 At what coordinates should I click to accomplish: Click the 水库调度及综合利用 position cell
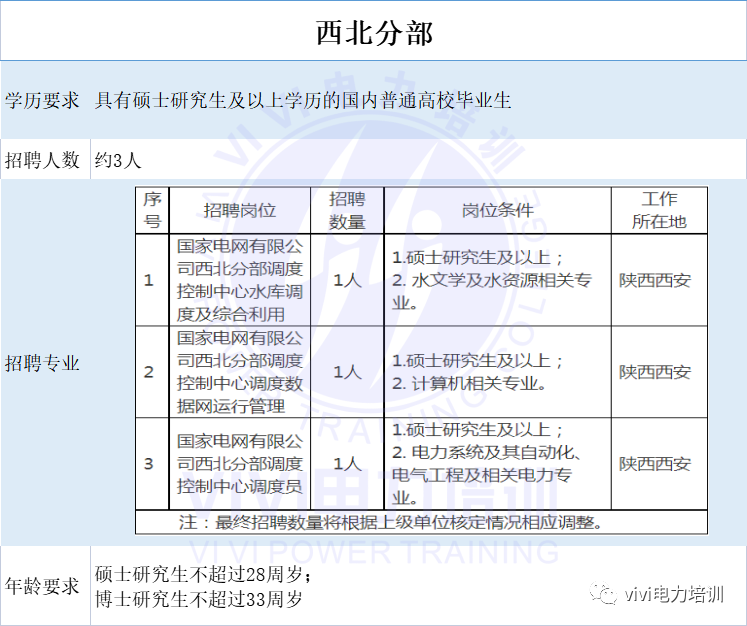click(240, 280)
